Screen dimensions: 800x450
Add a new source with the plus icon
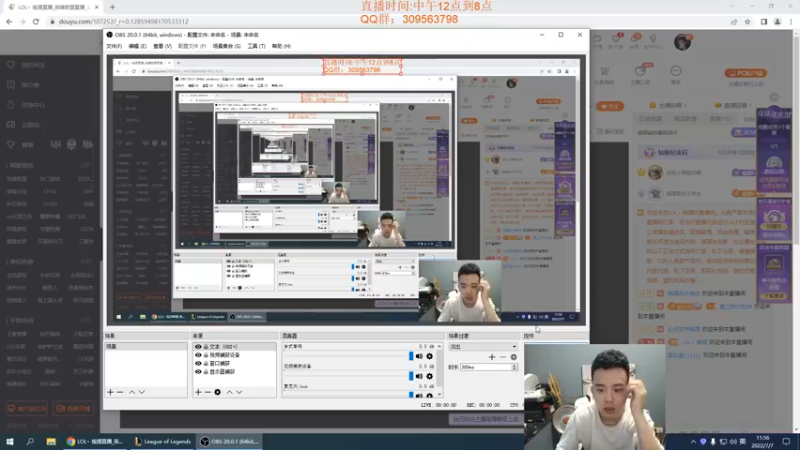[198, 392]
